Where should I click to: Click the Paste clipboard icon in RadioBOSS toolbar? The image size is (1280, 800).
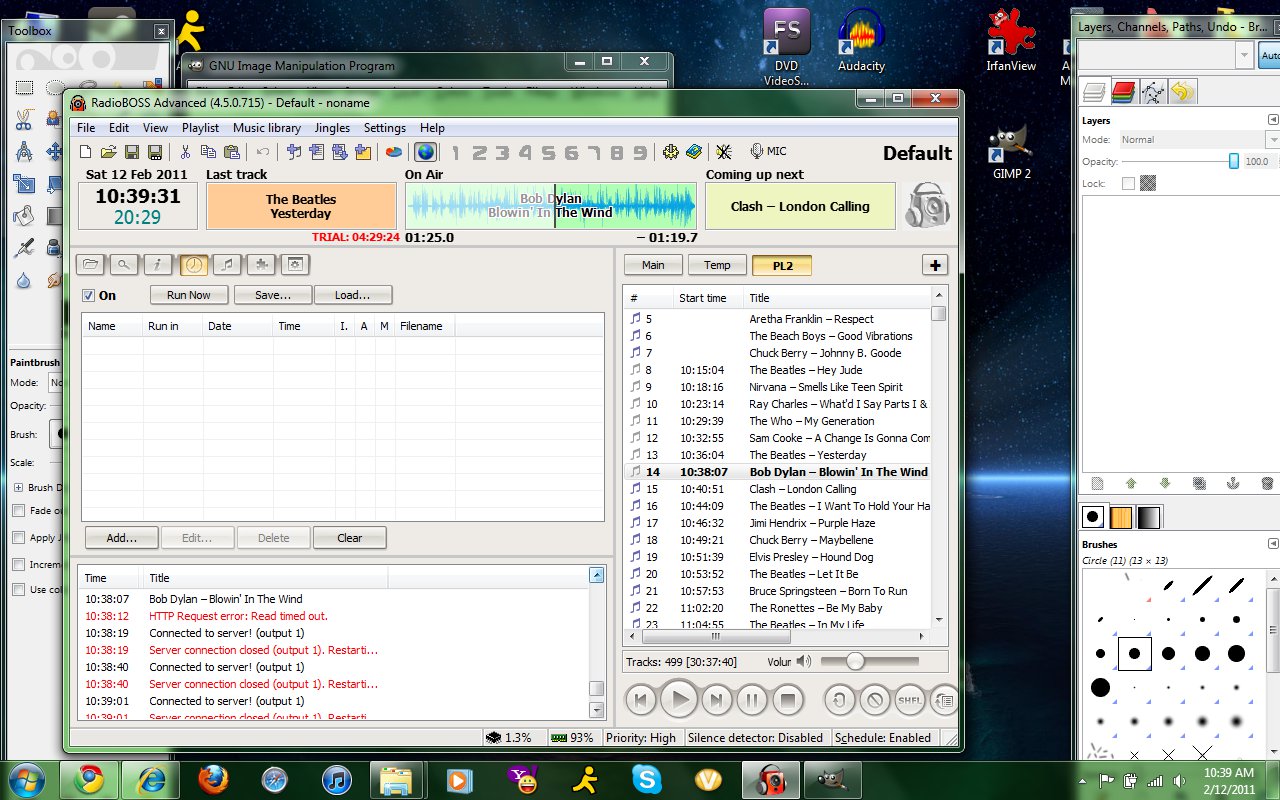(232, 152)
